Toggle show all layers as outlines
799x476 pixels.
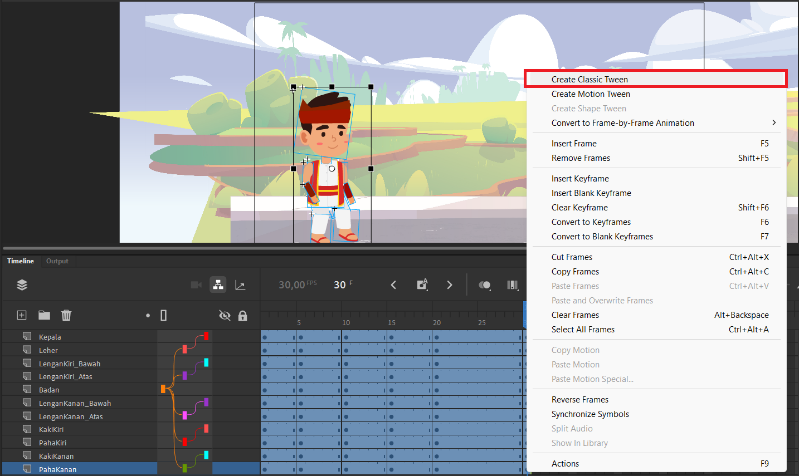click(x=164, y=315)
